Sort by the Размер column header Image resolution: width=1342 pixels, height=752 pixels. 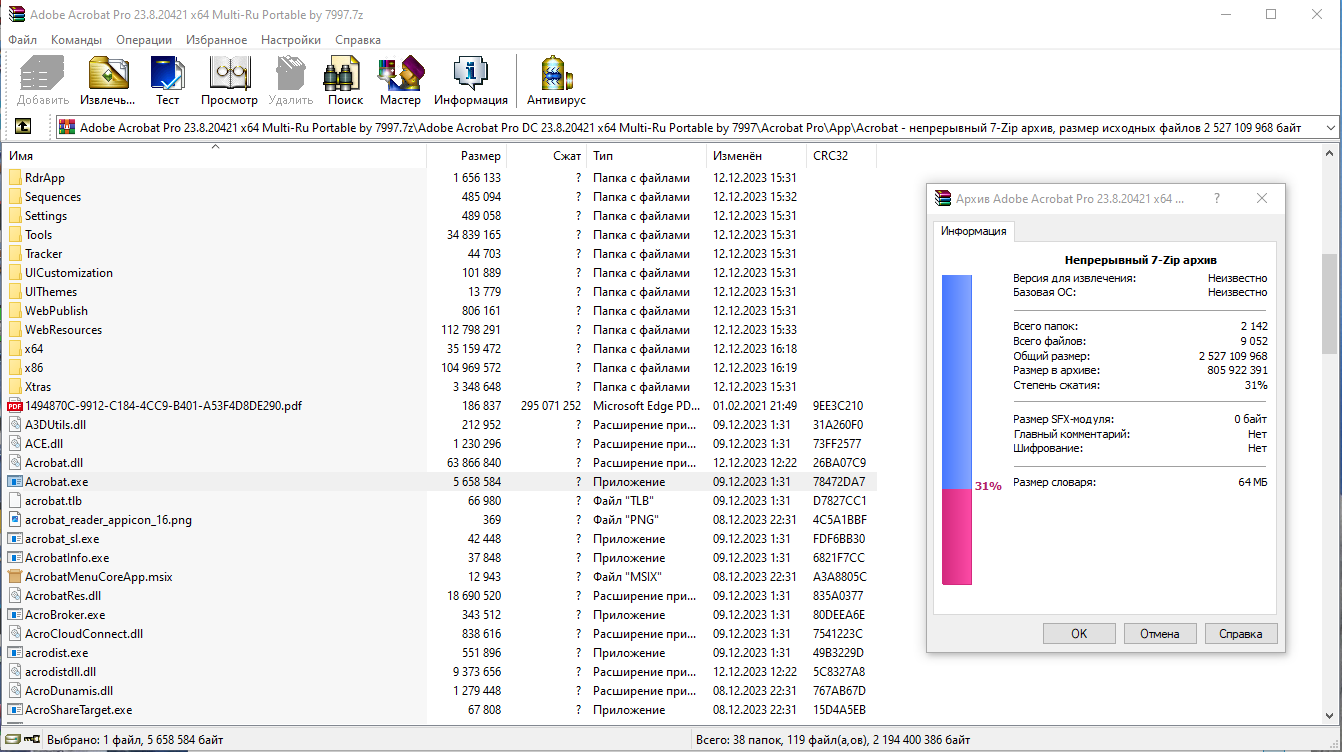coord(466,156)
